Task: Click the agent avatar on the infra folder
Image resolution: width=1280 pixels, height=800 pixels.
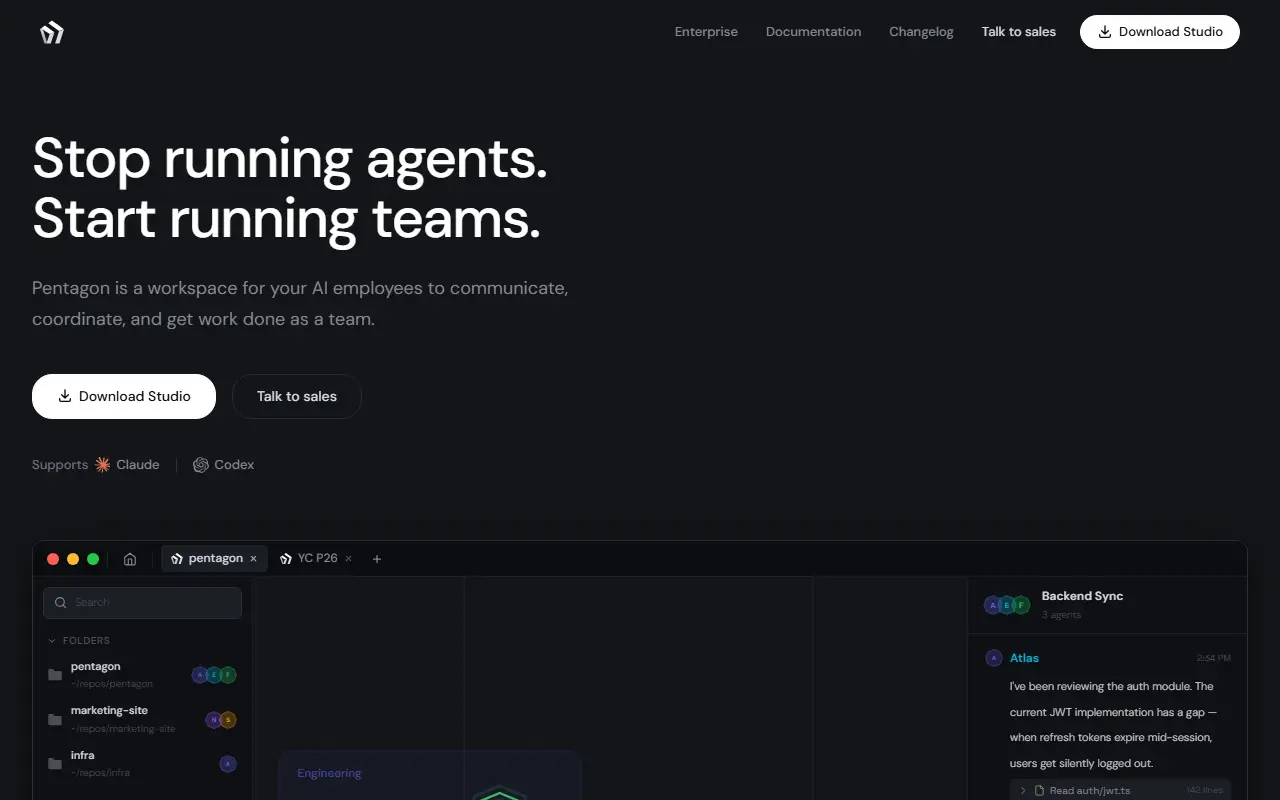Action: [x=228, y=764]
